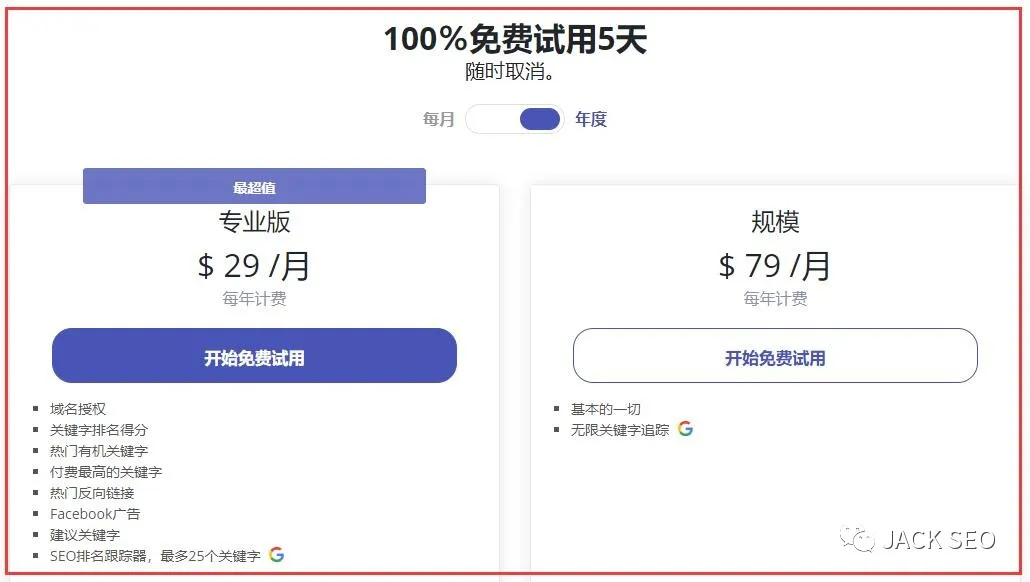Click the 规模 plan title
Screen dimensions: 1030x582
point(775,221)
